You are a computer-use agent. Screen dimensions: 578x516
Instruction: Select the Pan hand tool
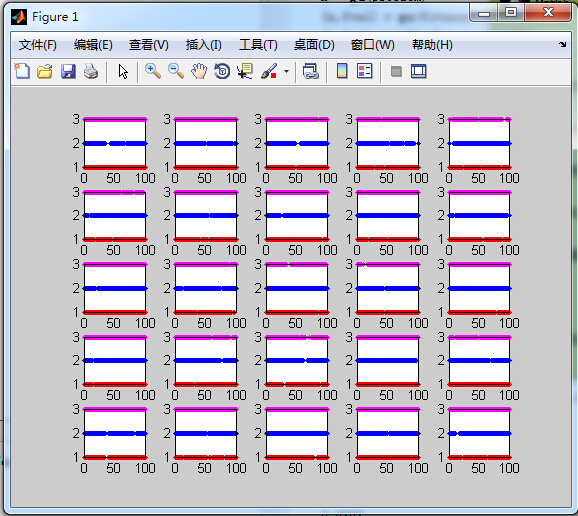(199, 71)
